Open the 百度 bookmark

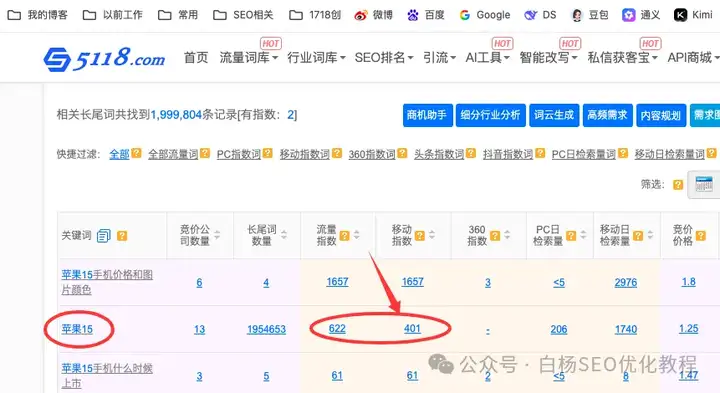pyautogui.click(x=426, y=15)
